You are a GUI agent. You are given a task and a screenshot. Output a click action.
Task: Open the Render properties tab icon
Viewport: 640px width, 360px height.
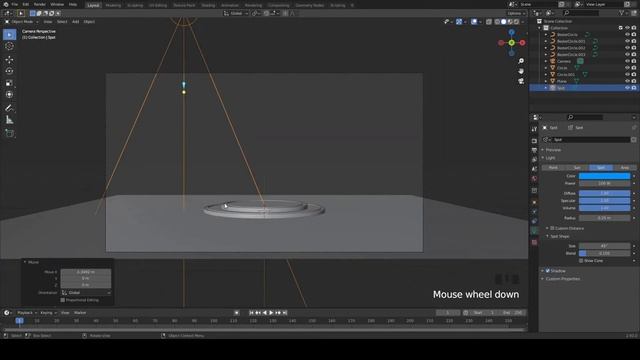click(534, 141)
